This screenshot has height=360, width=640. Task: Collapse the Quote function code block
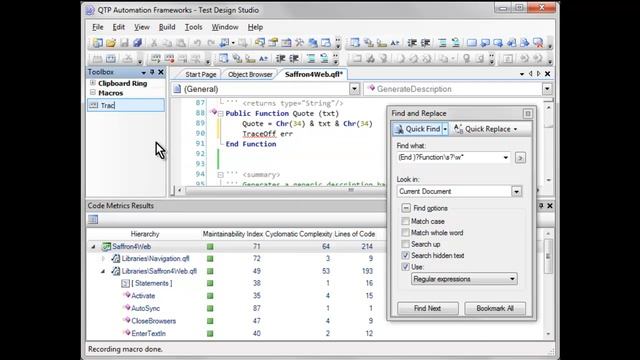(220, 114)
